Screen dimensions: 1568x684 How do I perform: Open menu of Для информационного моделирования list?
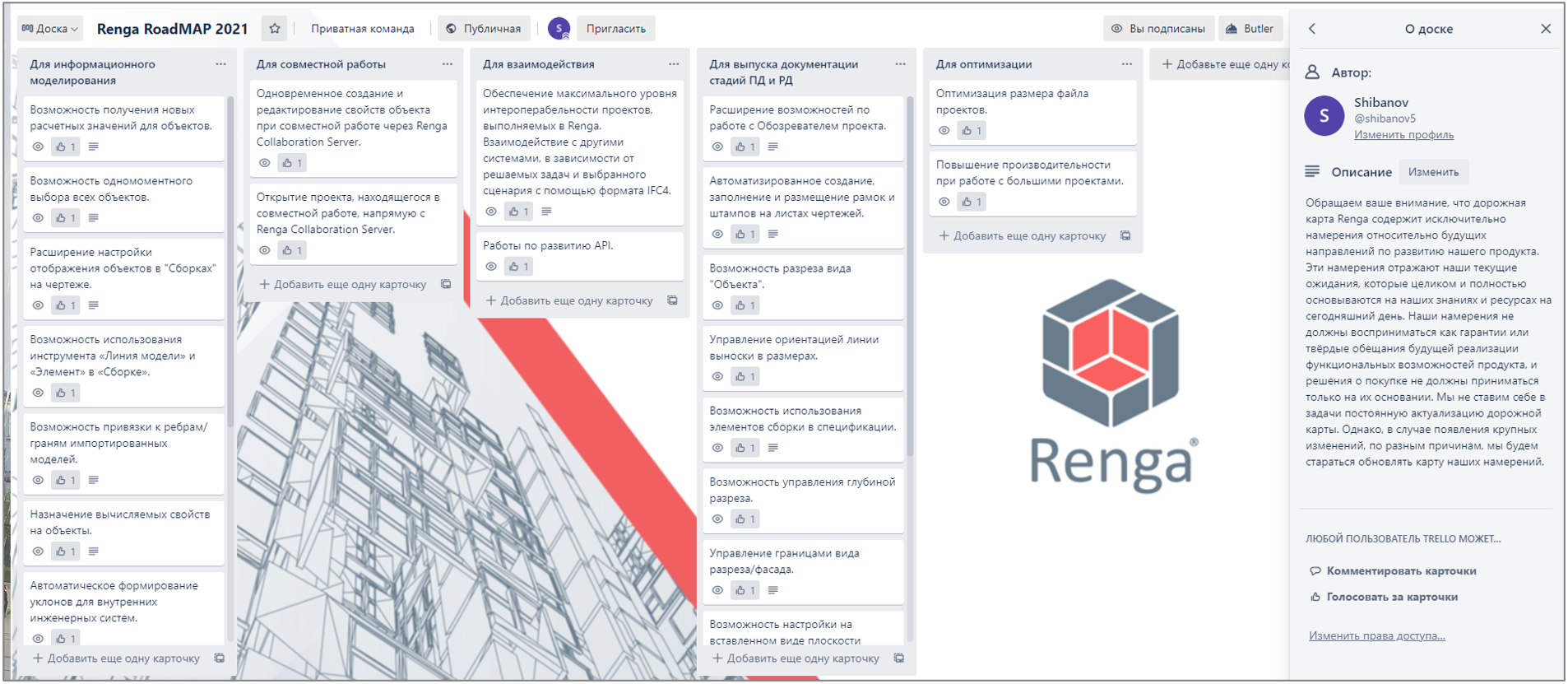tap(220, 64)
